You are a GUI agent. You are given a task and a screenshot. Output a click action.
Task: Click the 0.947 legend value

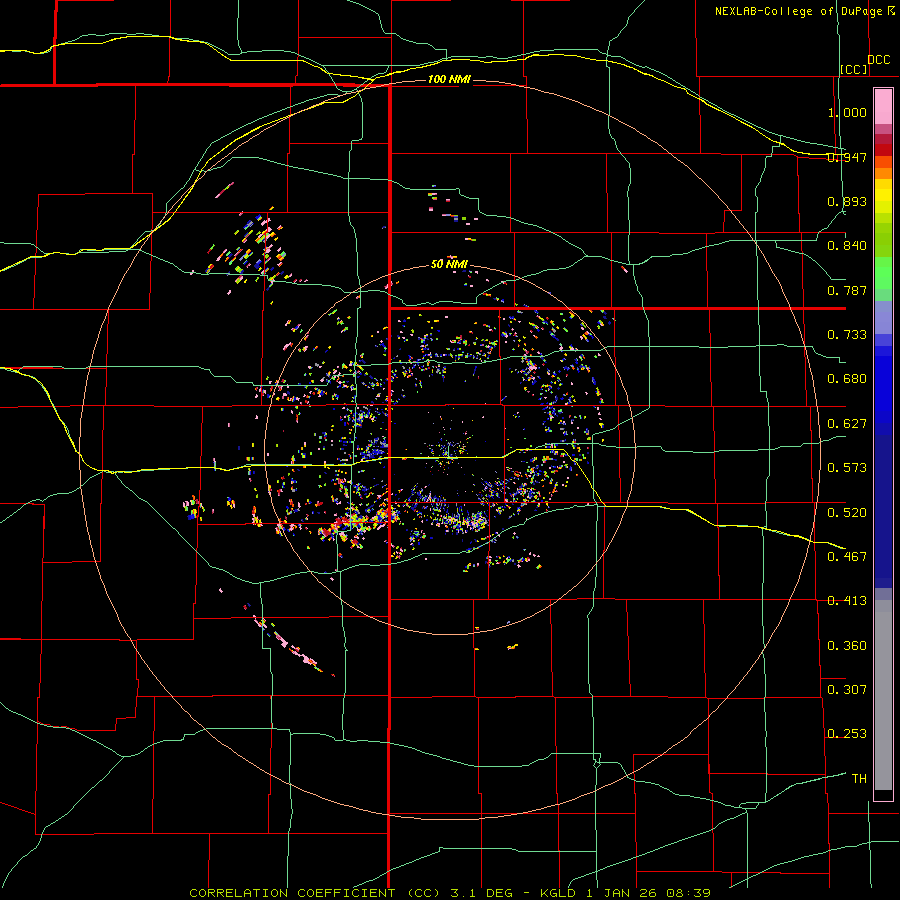[x=847, y=157]
